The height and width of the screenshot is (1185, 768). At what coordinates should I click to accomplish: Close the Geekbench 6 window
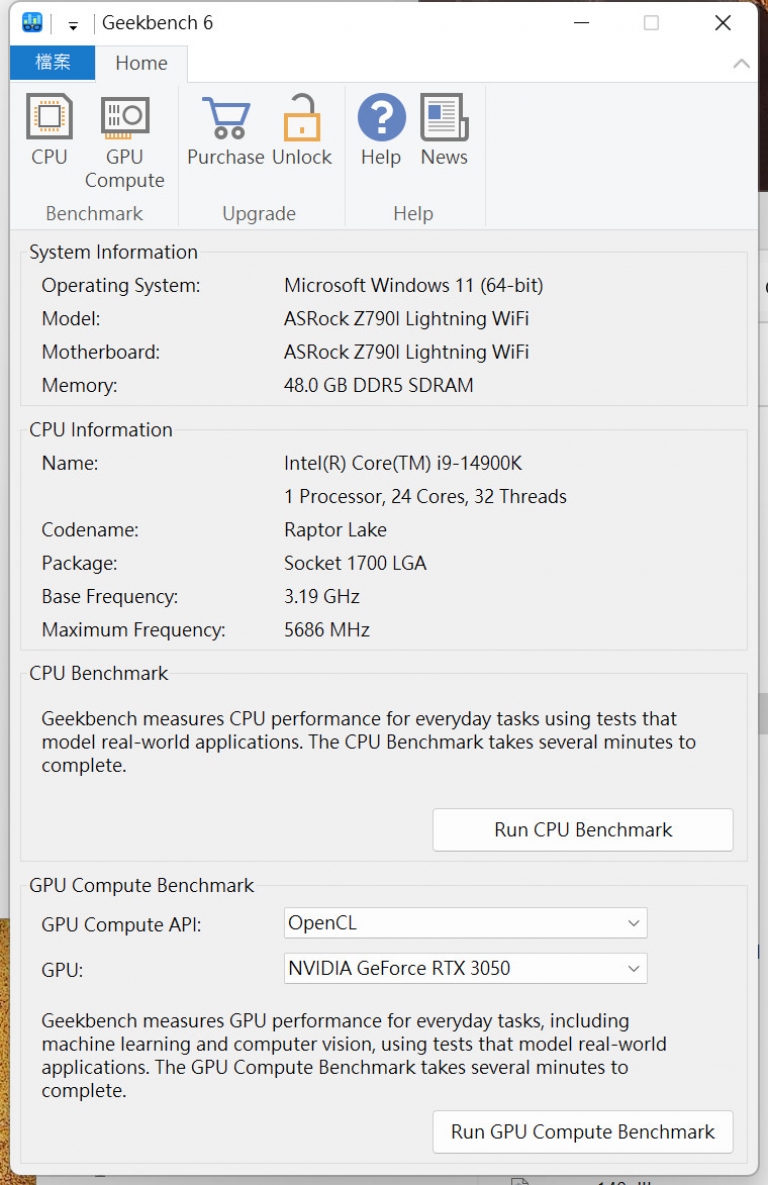[723, 23]
